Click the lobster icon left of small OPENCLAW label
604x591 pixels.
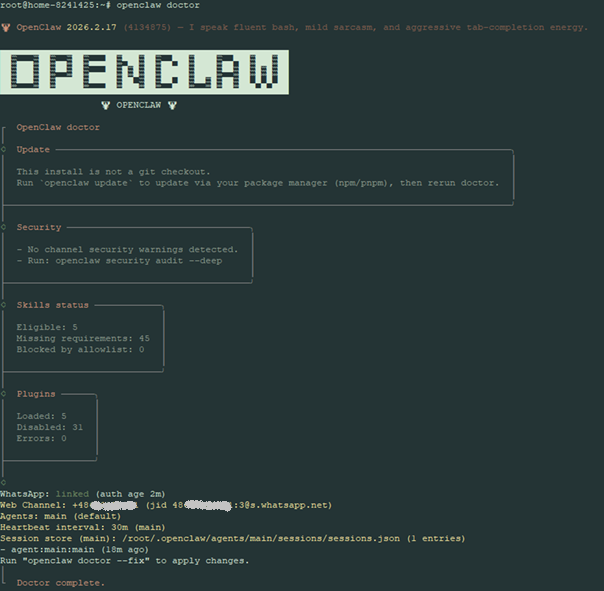click(x=106, y=104)
